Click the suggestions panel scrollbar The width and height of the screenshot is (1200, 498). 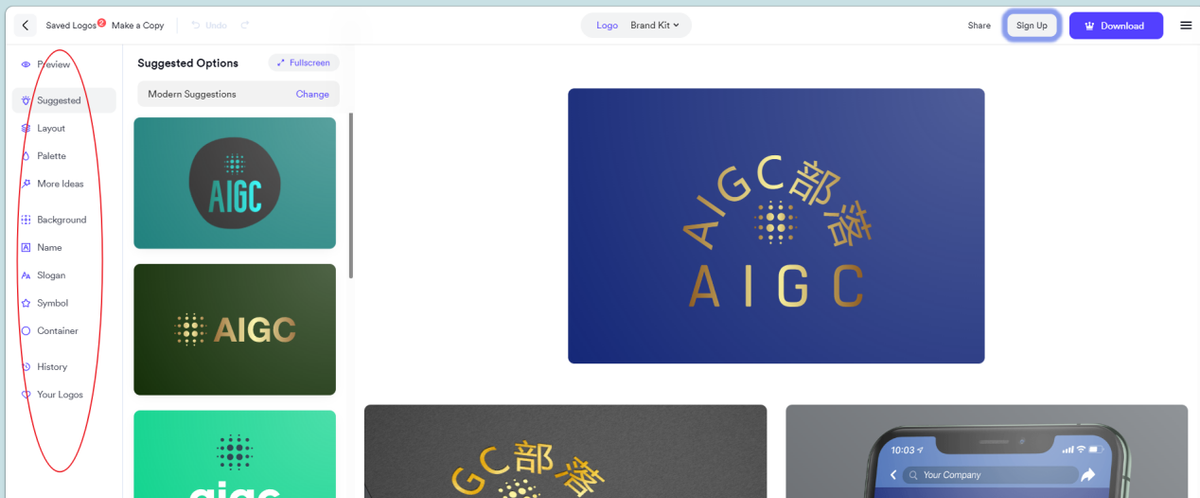click(x=350, y=195)
